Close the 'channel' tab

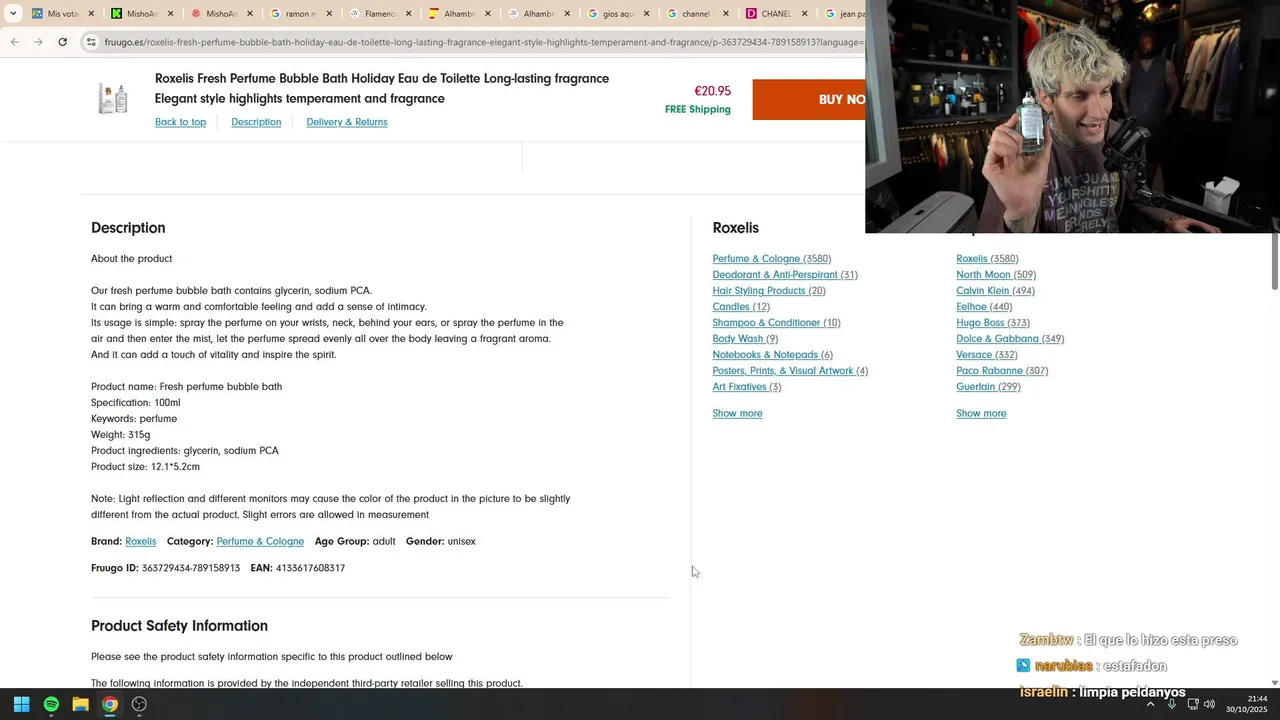725,14
